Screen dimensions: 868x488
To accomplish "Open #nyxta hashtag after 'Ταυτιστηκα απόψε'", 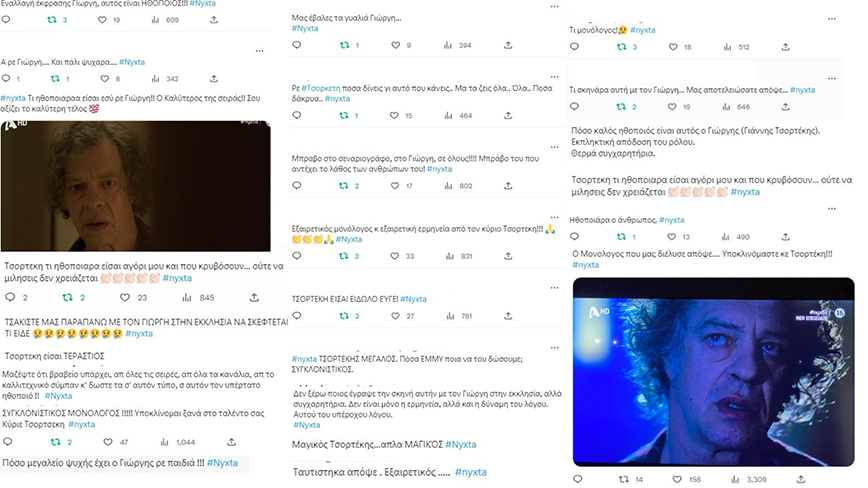I will tap(471, 472).
